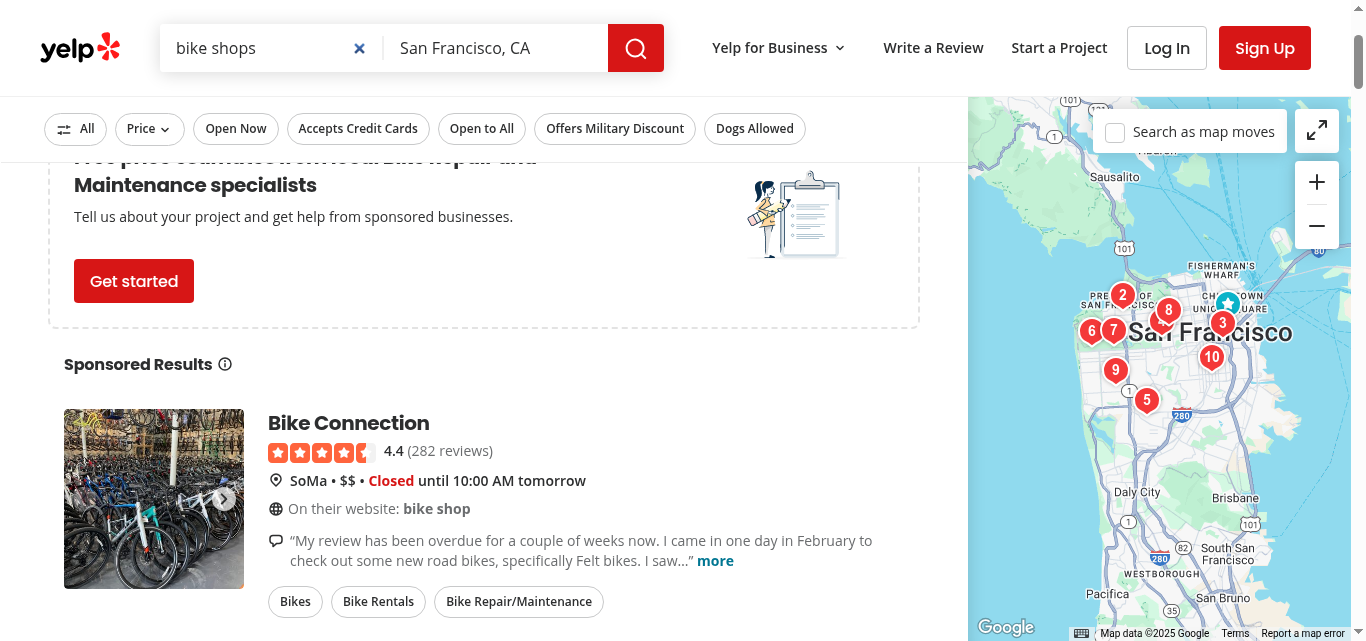Expand the Price filter dropdown
The height and width of the screenshot is (641, 1366).
150,129
